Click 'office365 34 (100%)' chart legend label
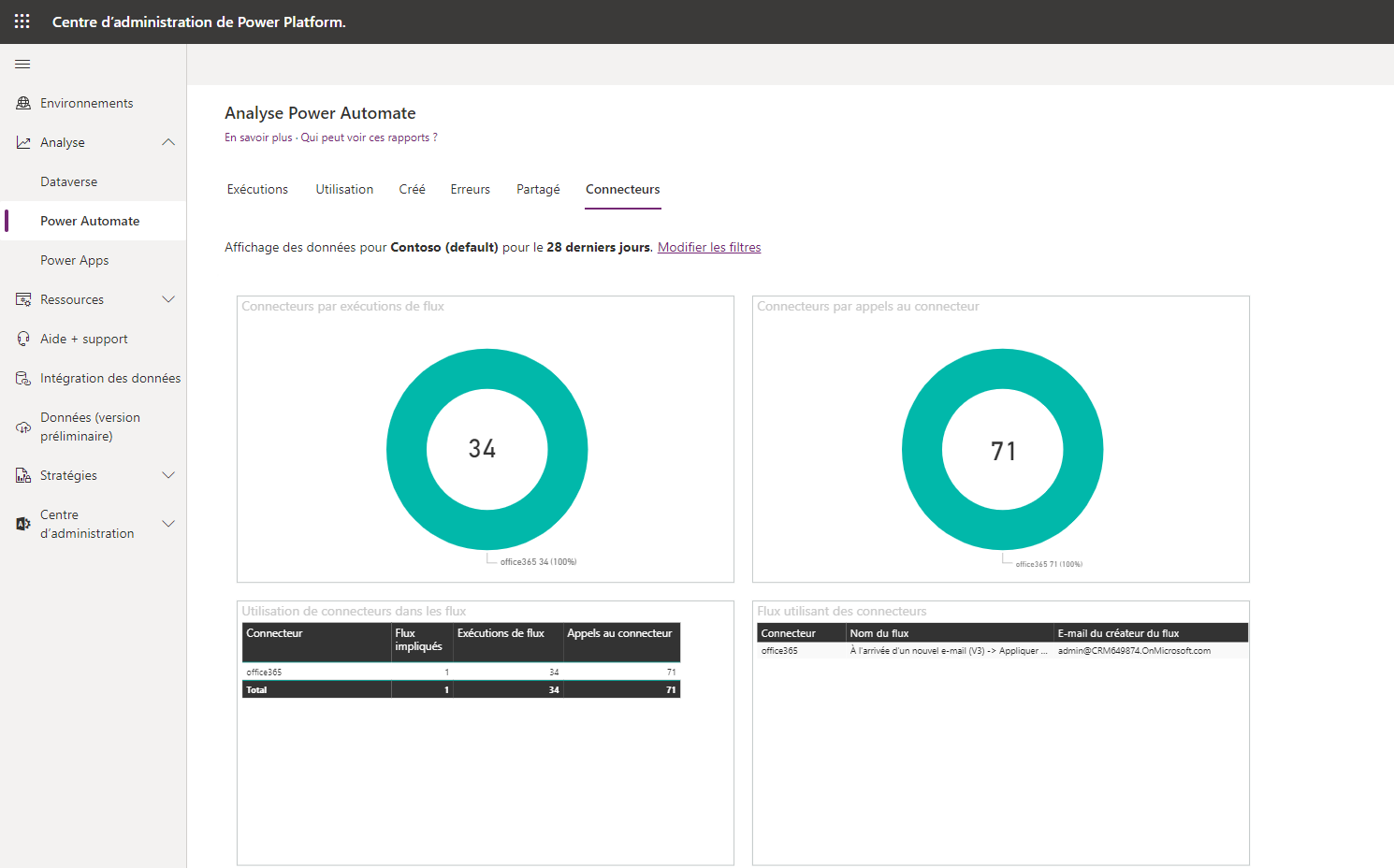The height and width of the screenshot is (868, 1394). [538, 562]
